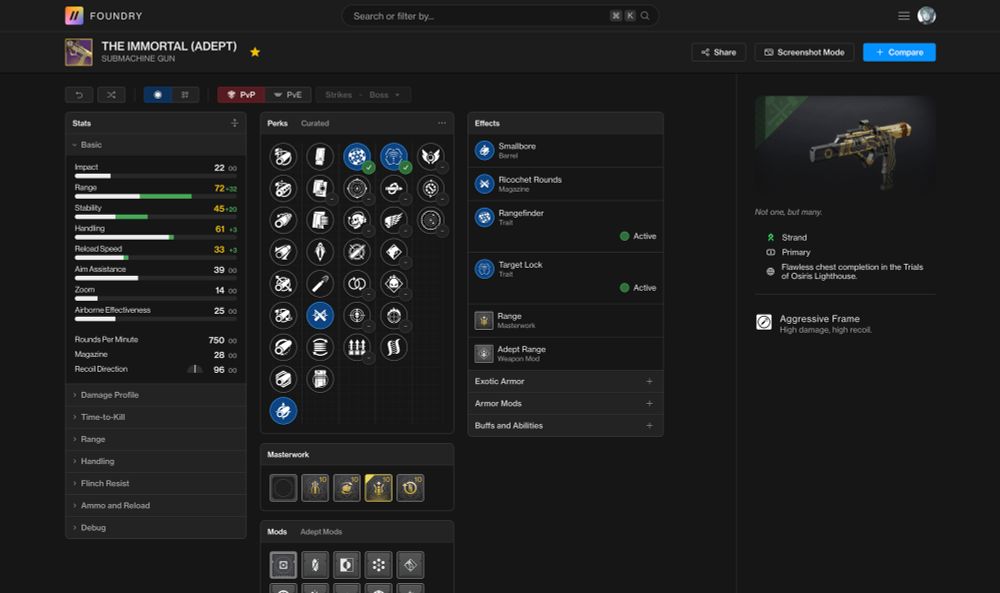Viewport: 1000px width, 593px height.
Task: Switch to the Curated perks tab
Action: 315,124
